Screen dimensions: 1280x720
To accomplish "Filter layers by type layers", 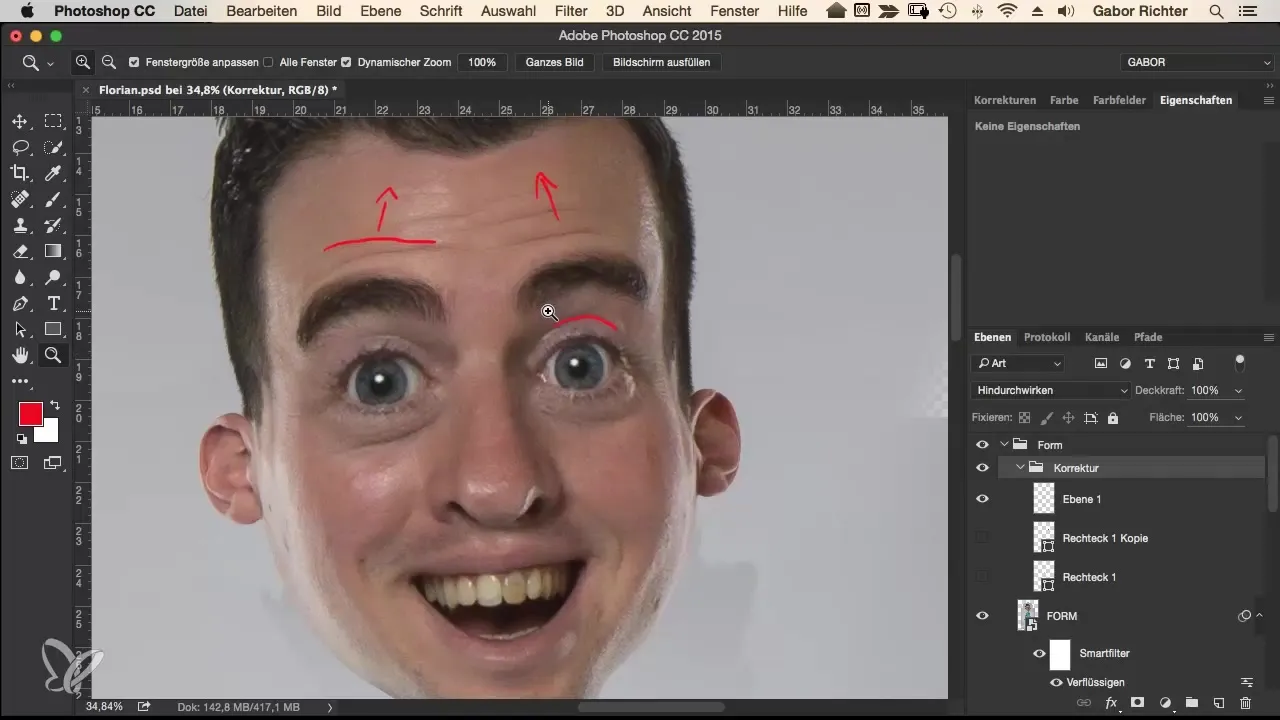I will (x=1149, y=363).
